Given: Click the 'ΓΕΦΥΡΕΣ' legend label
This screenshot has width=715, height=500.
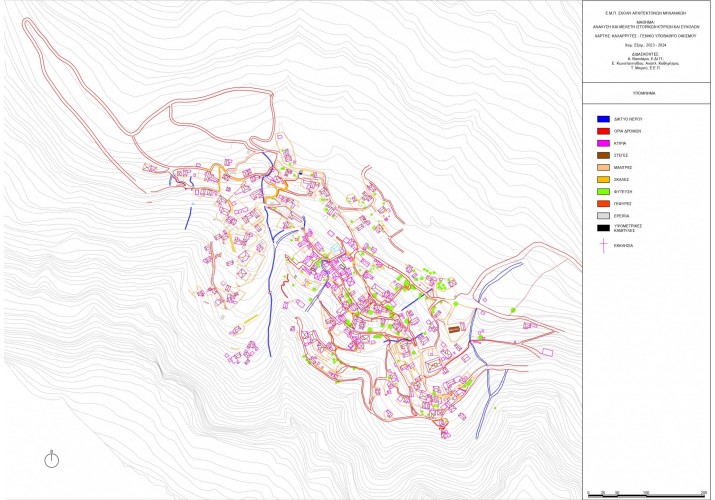Looking at the screenshot, I should pos(622,204).
